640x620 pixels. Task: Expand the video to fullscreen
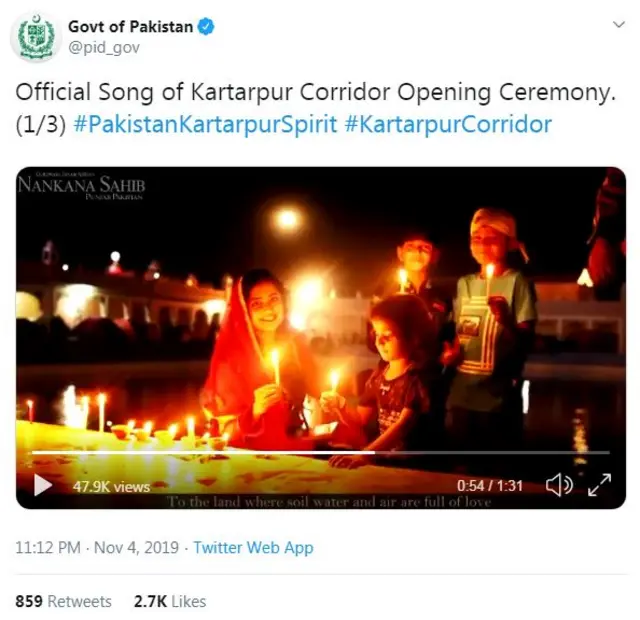coord(600,485)
